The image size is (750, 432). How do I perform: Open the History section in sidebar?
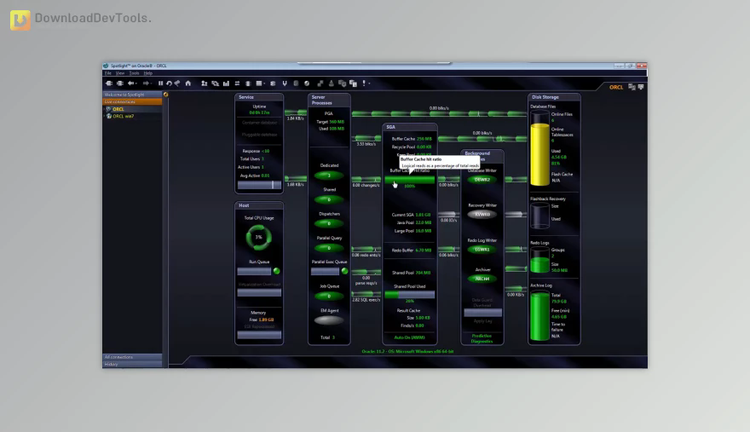point(132,364)
